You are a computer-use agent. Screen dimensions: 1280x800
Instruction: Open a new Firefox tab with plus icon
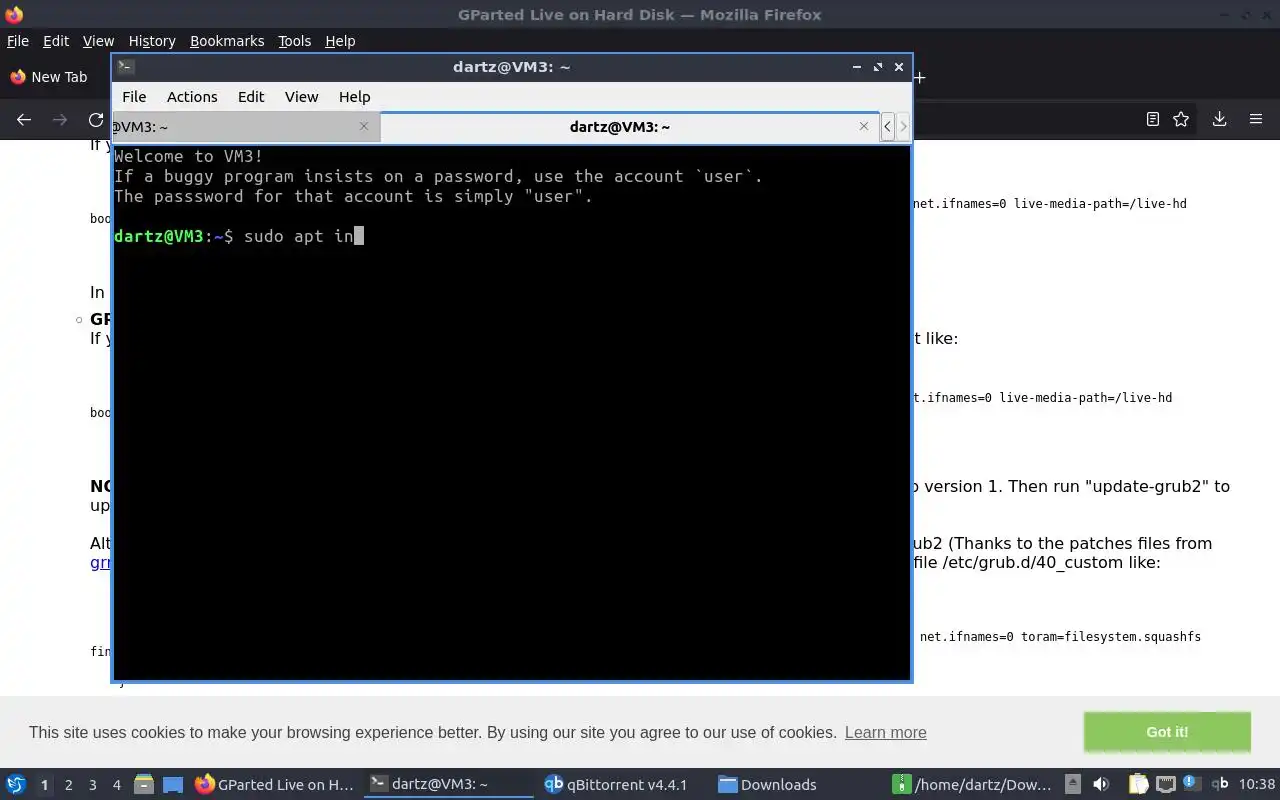pos(919,77)
